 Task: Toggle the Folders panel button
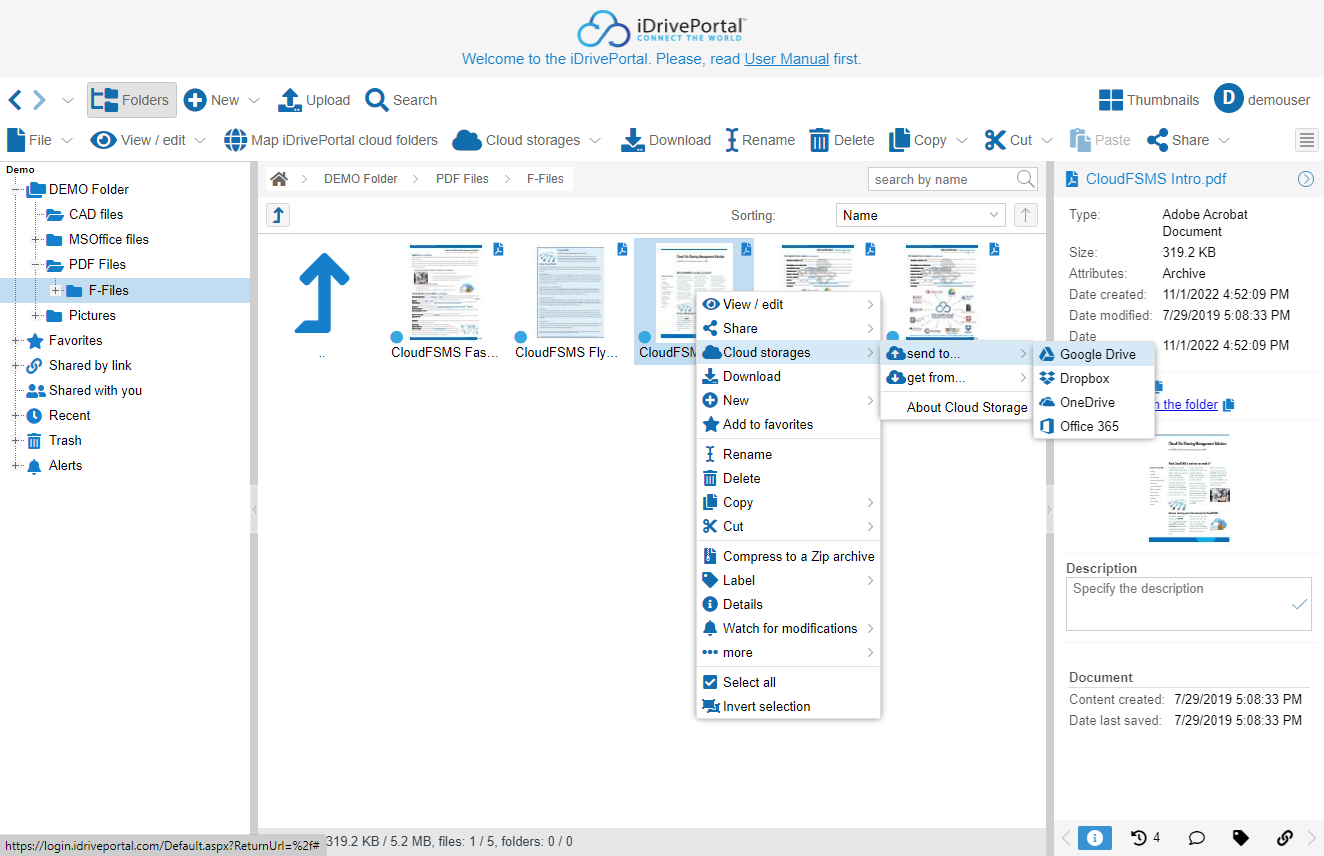132,100
